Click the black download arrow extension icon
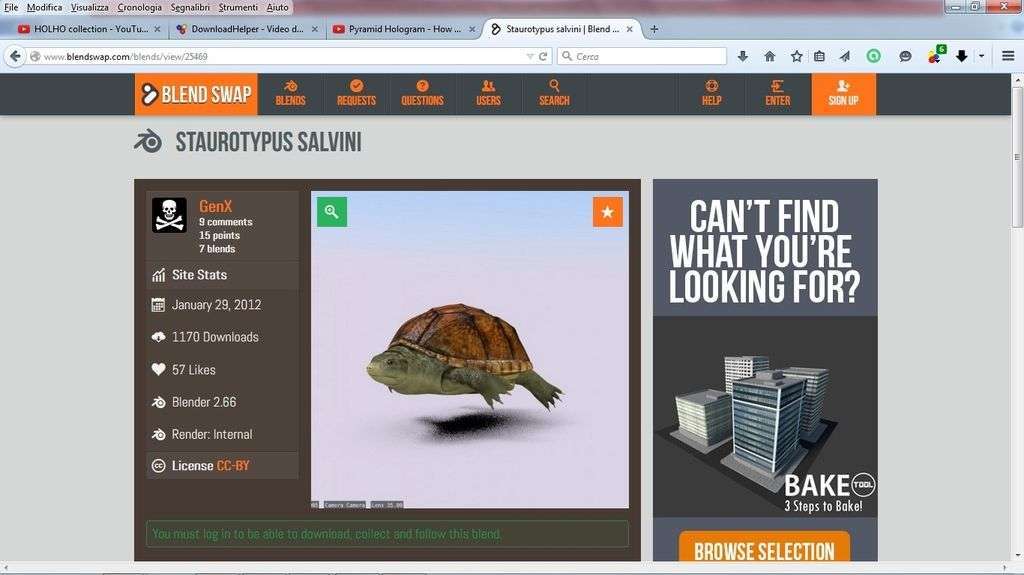 (961, 56)
